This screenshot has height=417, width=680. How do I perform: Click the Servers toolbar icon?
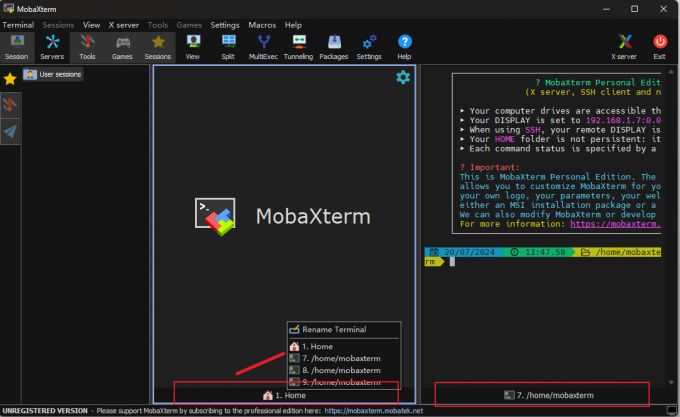pos(52,47)
